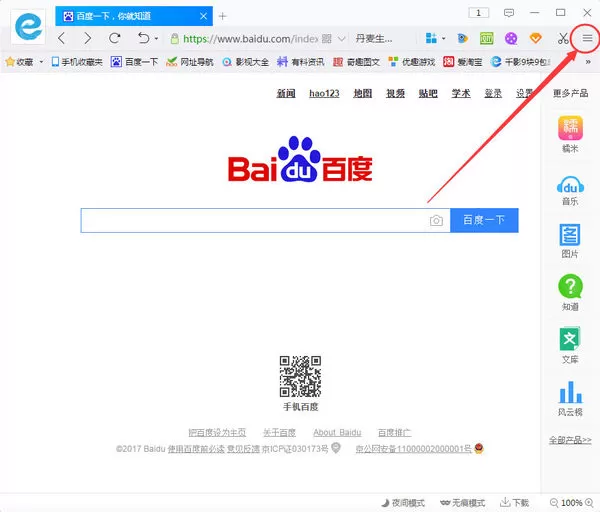Open the purple film reel extension
This screenshot has width=600, height=512.
pyautogui.click(x=511, y=38)
